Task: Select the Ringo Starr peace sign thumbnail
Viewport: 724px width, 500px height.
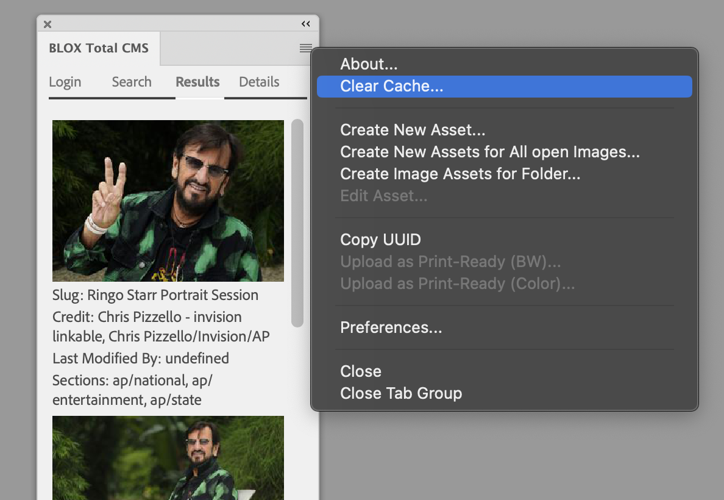Action: click(x=168, y=201)
